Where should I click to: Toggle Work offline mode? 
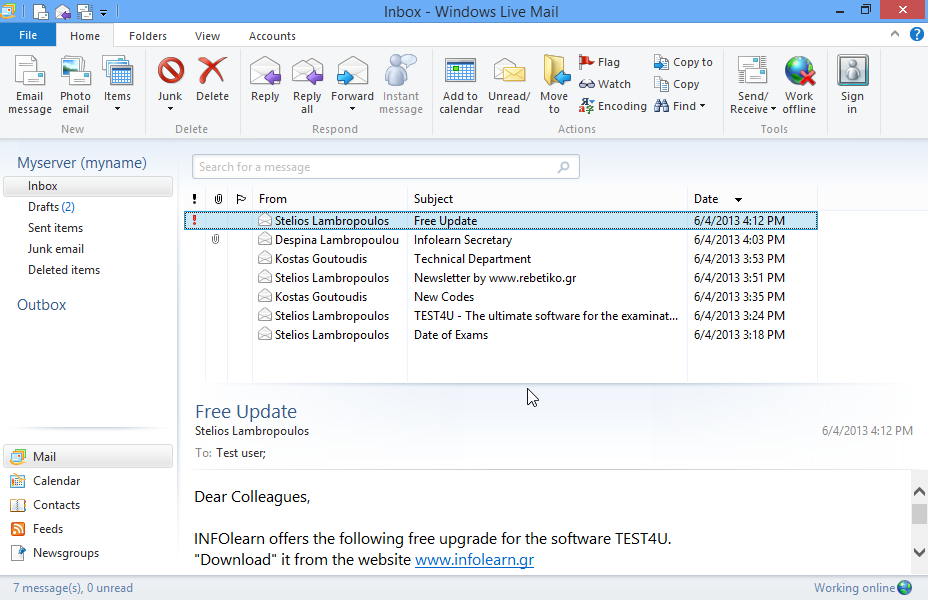click(799, 84)
